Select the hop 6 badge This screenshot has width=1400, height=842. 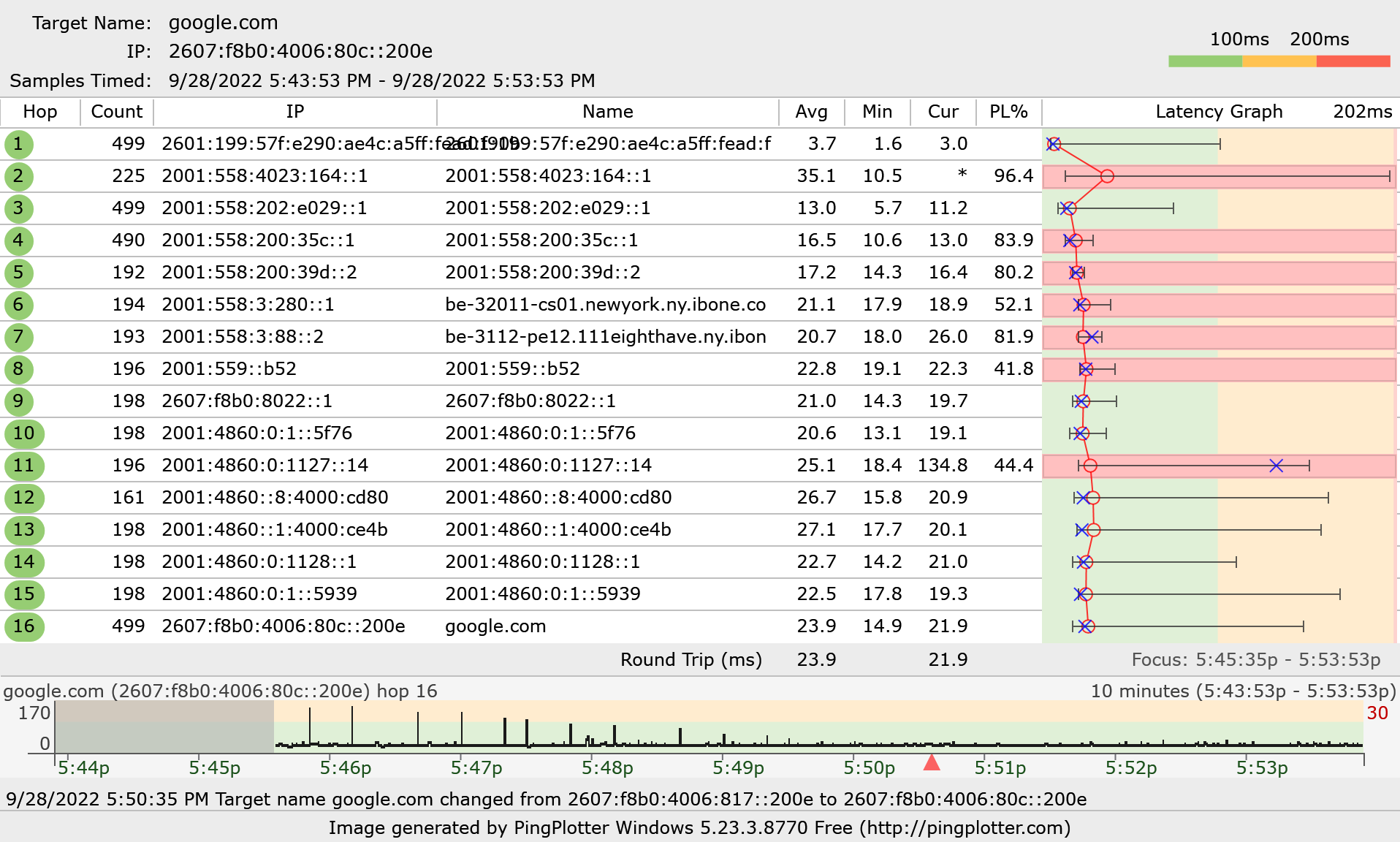(x=20, y=305)
